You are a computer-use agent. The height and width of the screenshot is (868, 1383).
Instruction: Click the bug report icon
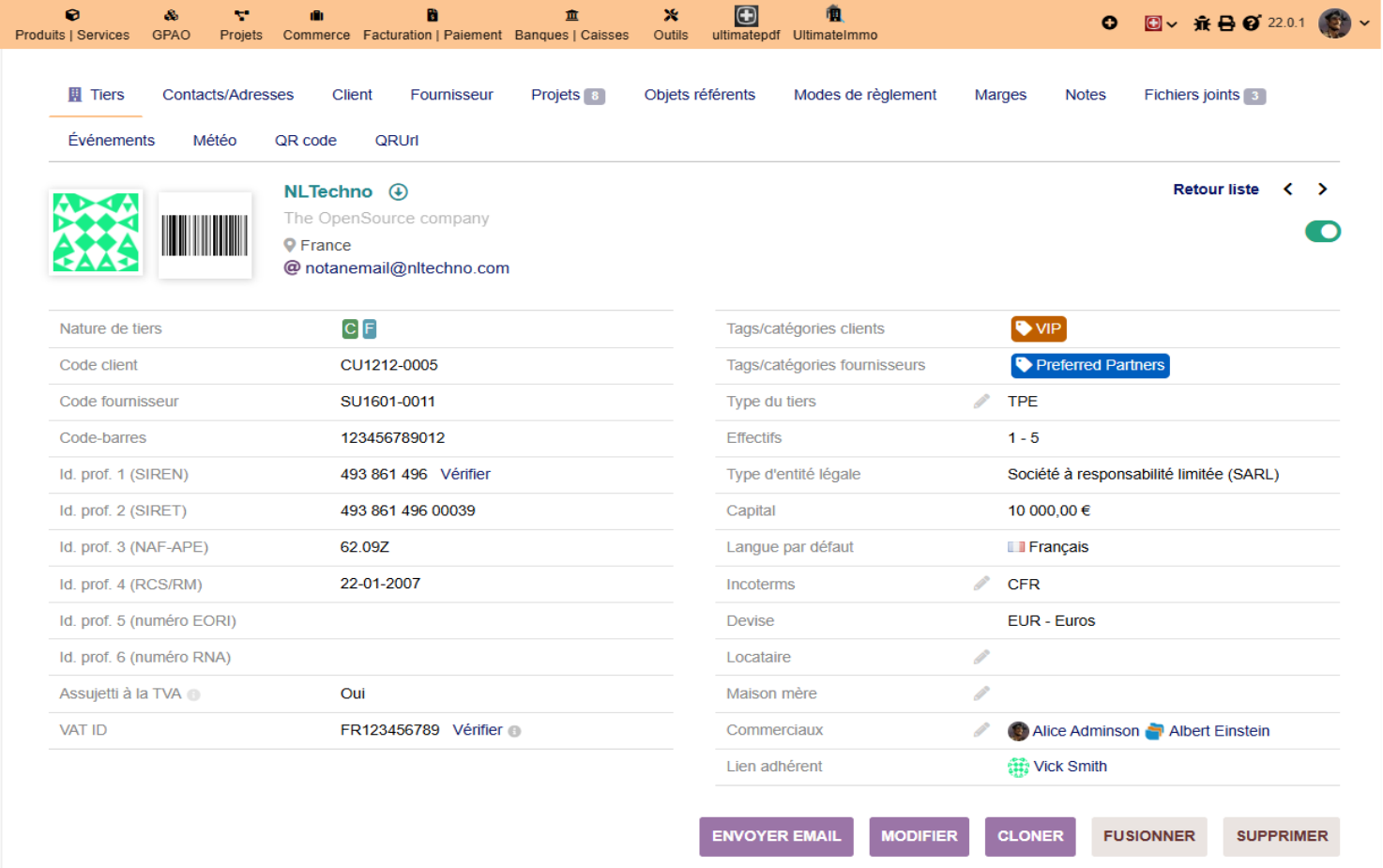point(1201,23)
